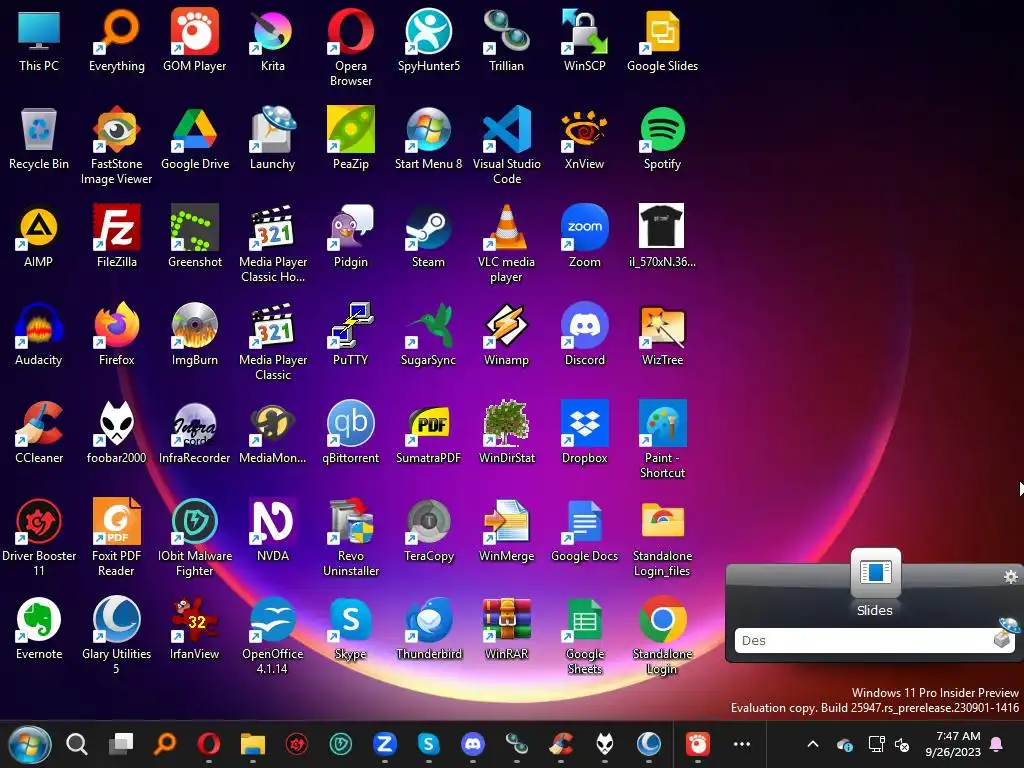This screenshot has width=1024, height=768.
Task: Show taskbar overflow apps with ellipsis
Action: click(742, 744)
